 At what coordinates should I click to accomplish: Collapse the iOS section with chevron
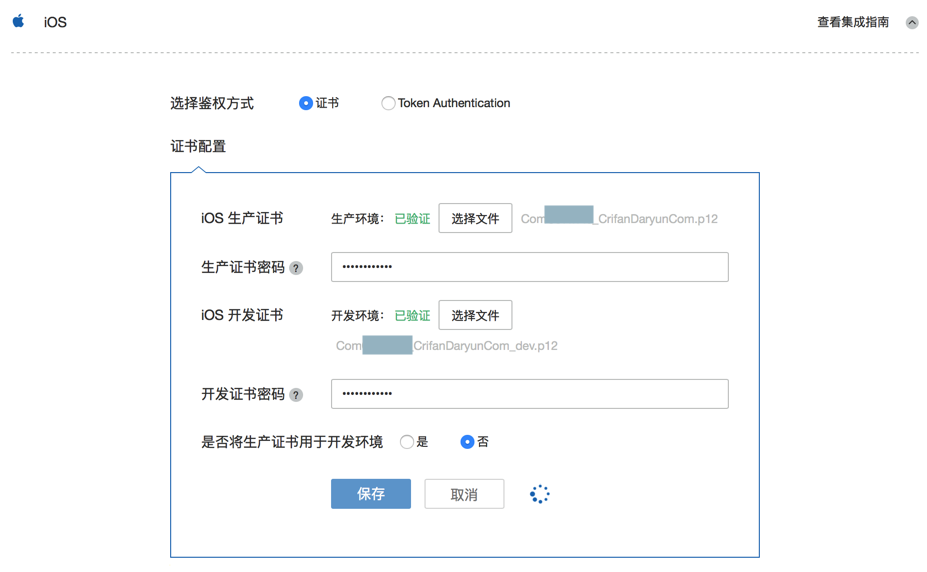coord(912,23)
